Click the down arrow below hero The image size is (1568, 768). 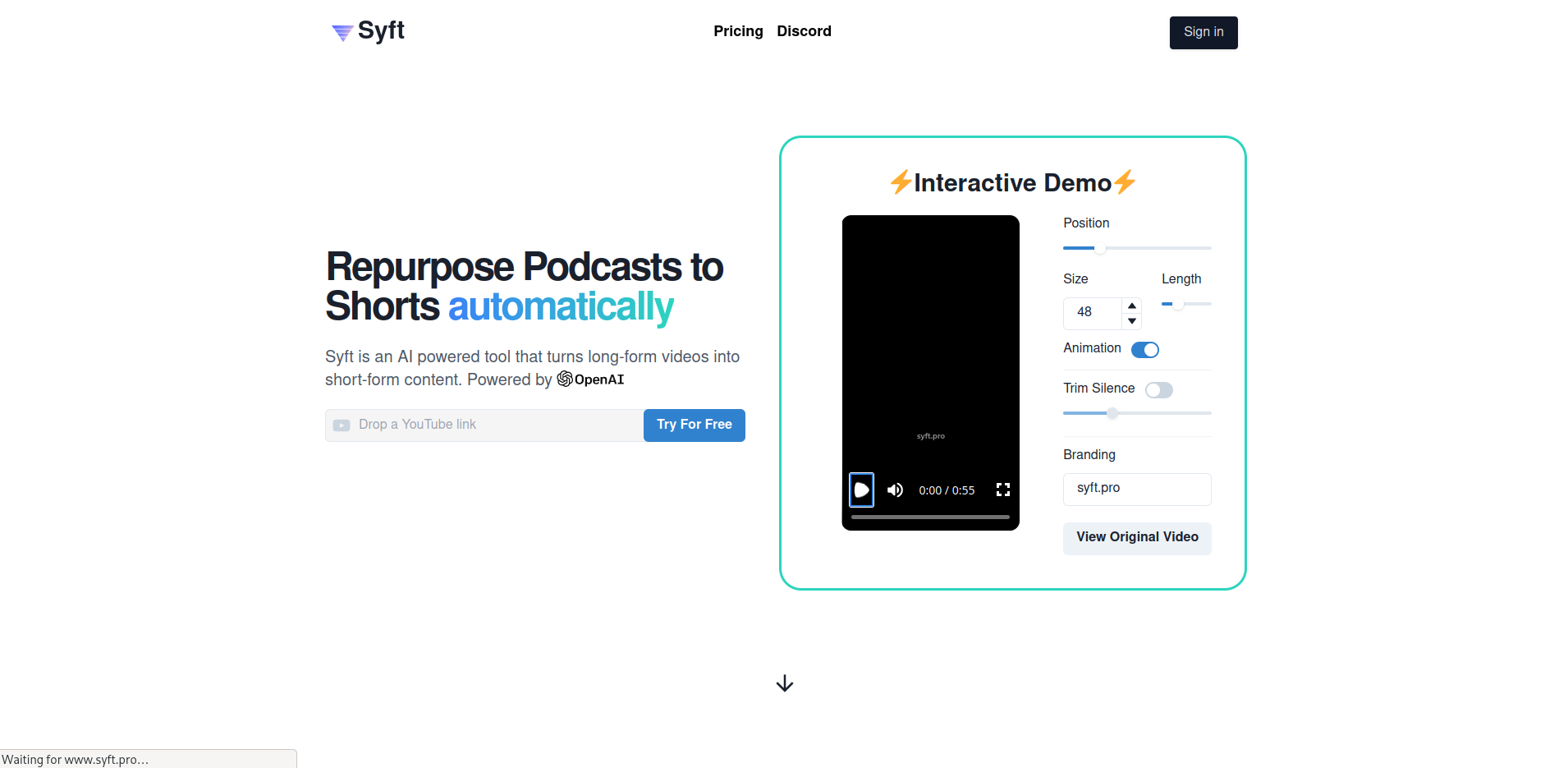(785, 683)
